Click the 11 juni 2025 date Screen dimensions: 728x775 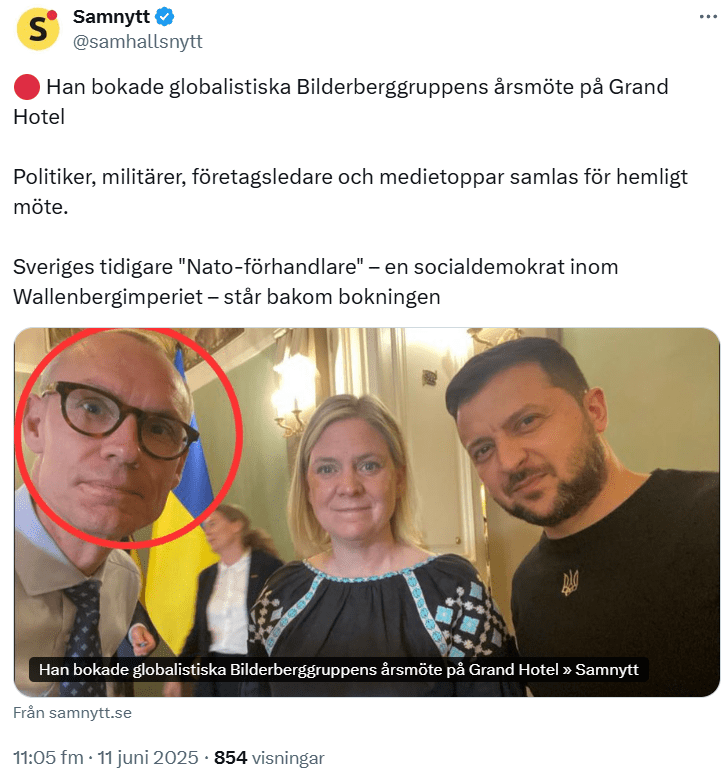pos(148,757)
